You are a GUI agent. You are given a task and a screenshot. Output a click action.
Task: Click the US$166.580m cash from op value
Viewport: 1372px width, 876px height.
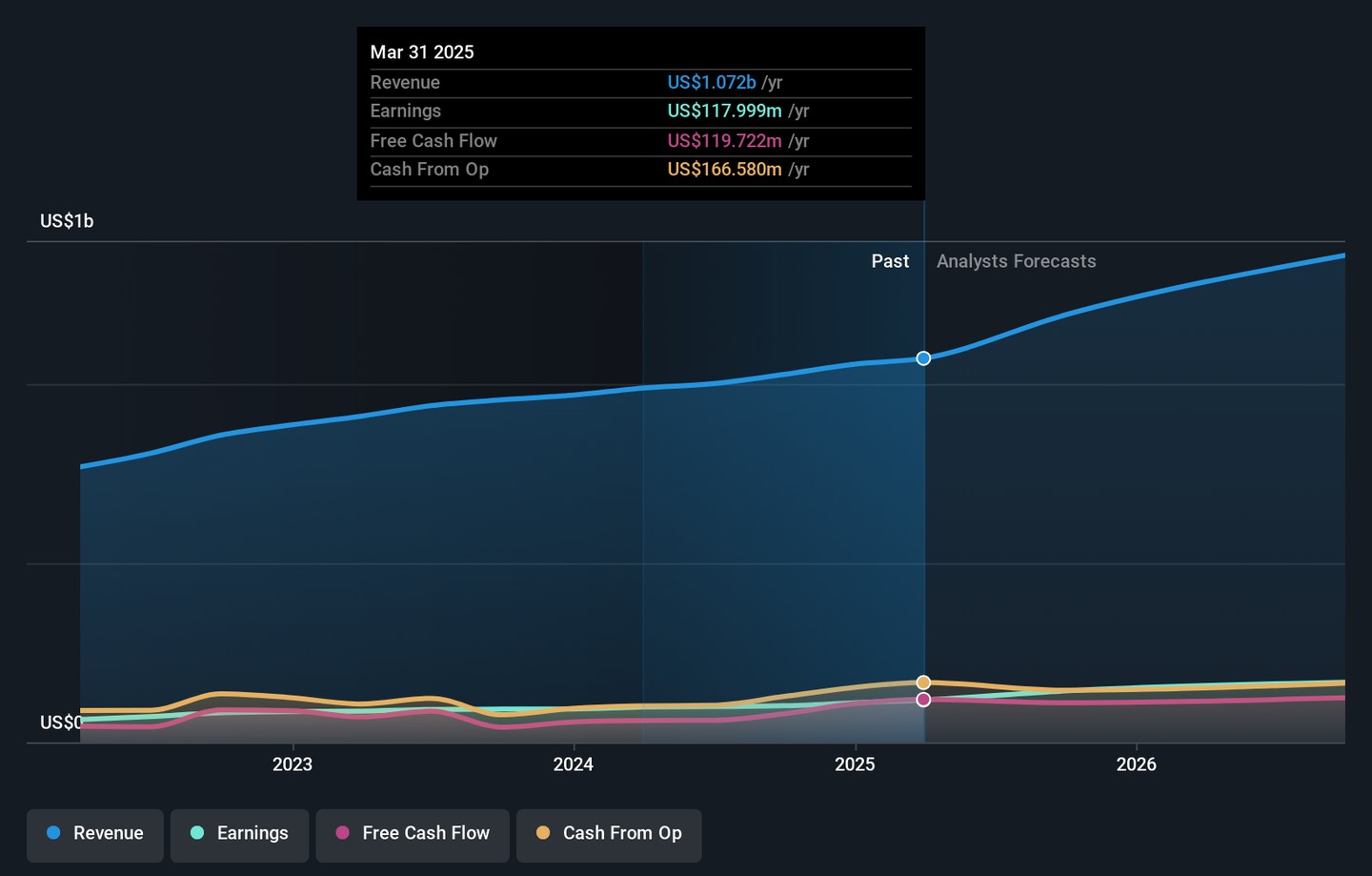pyautogui.click(x=724, y=170)
